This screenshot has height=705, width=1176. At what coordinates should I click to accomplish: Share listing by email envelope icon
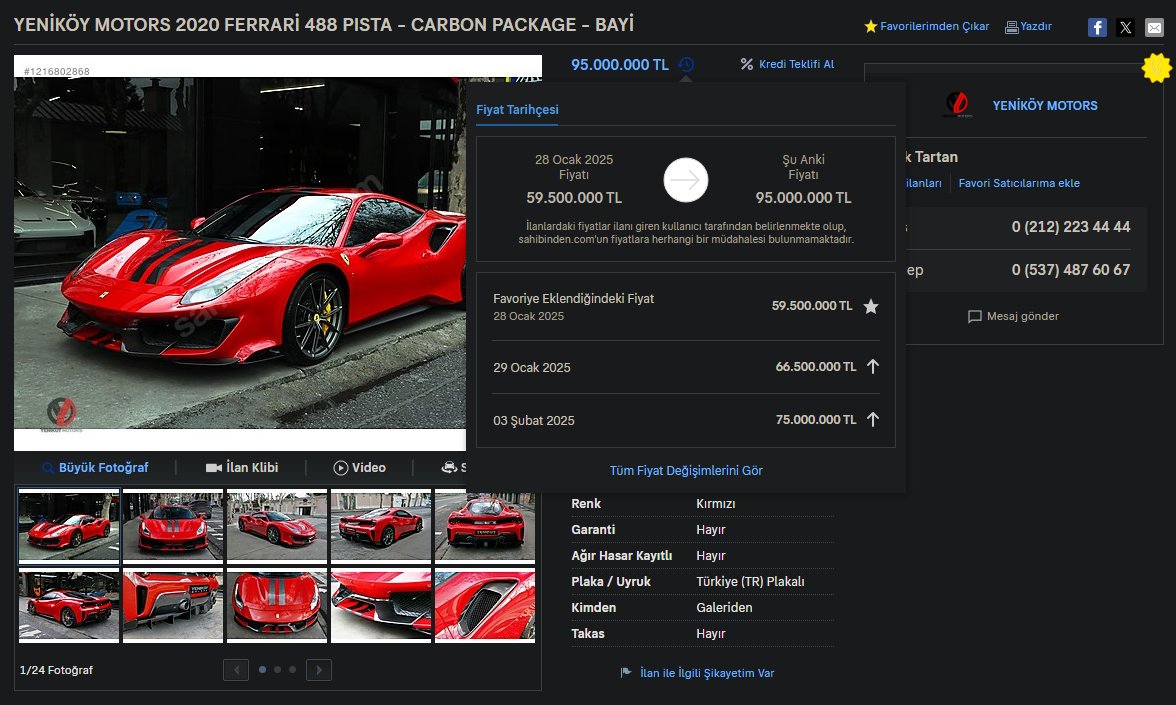(x=1154, y=28)
